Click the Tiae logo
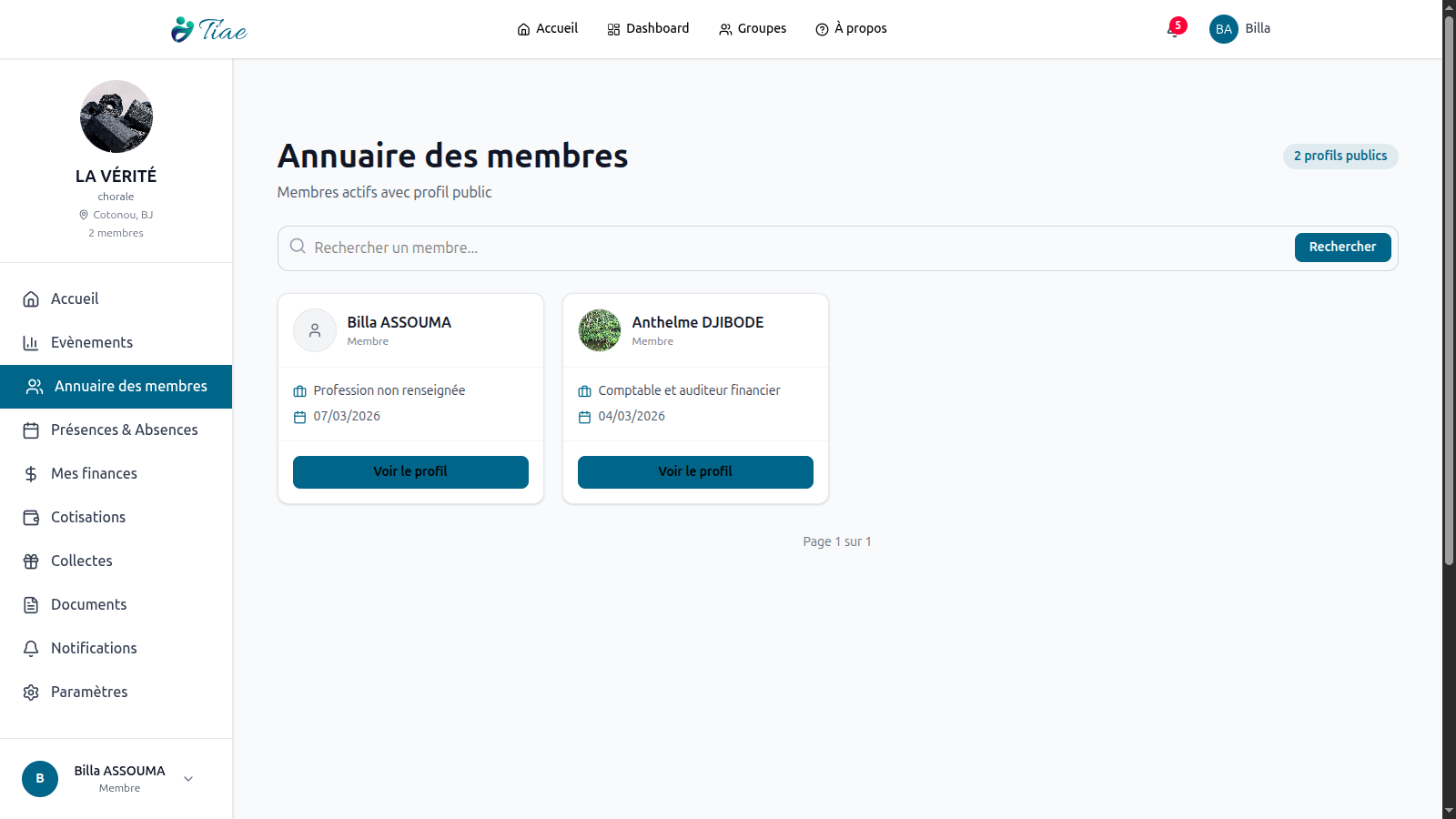The image size is (1456, 819). coord(209,29)
